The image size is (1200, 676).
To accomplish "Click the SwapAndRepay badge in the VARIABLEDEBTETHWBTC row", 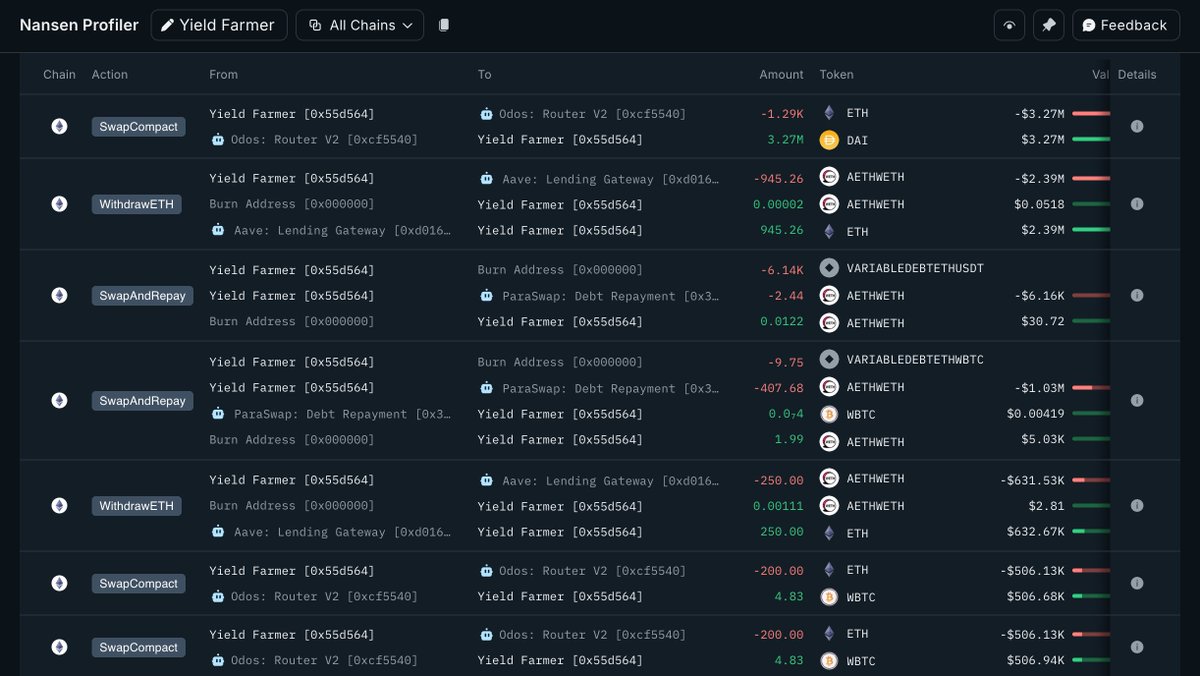I will [143, 400].
